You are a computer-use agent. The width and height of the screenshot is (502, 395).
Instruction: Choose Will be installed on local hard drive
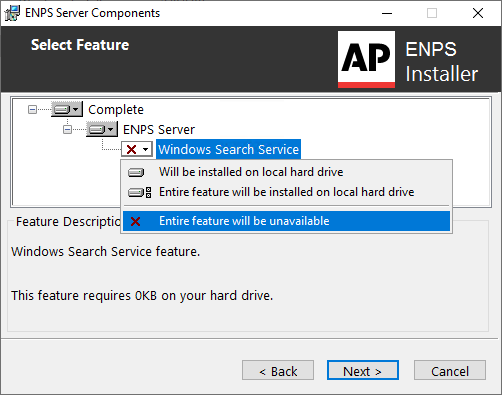[286, 172]
